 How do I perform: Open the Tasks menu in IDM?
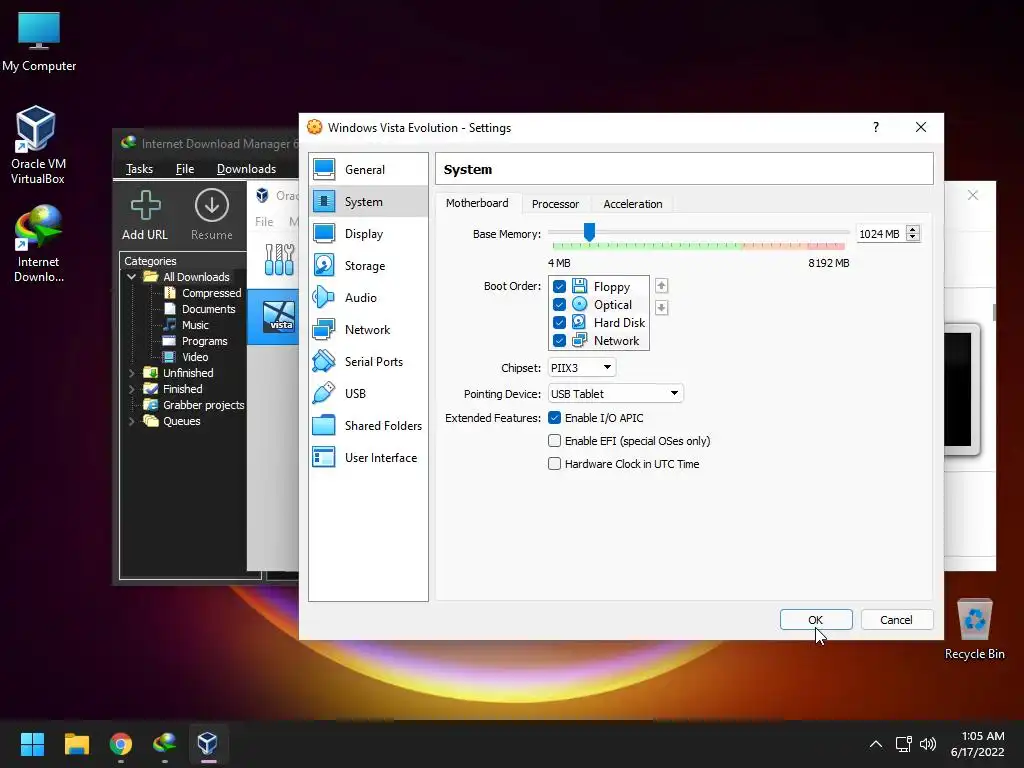pyautogui.click(x=139, y=169)
